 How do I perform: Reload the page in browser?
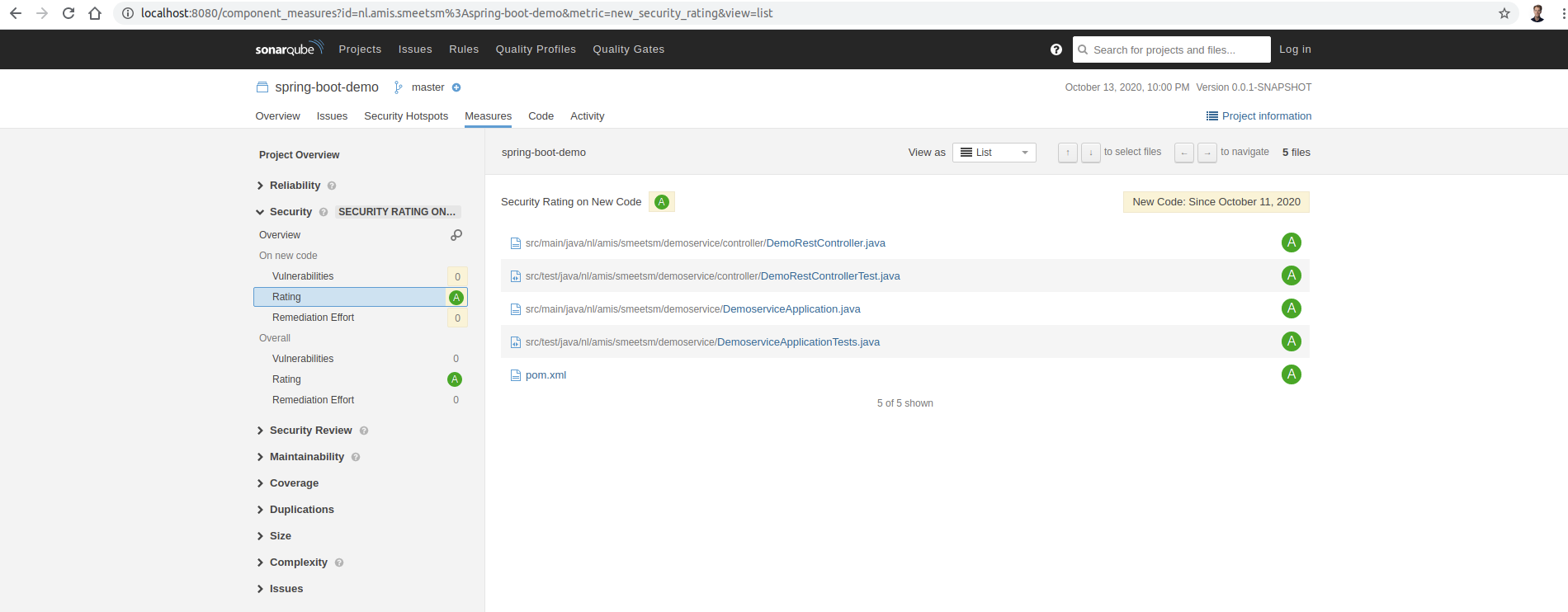pyautogui.click(x=68, y=13)
